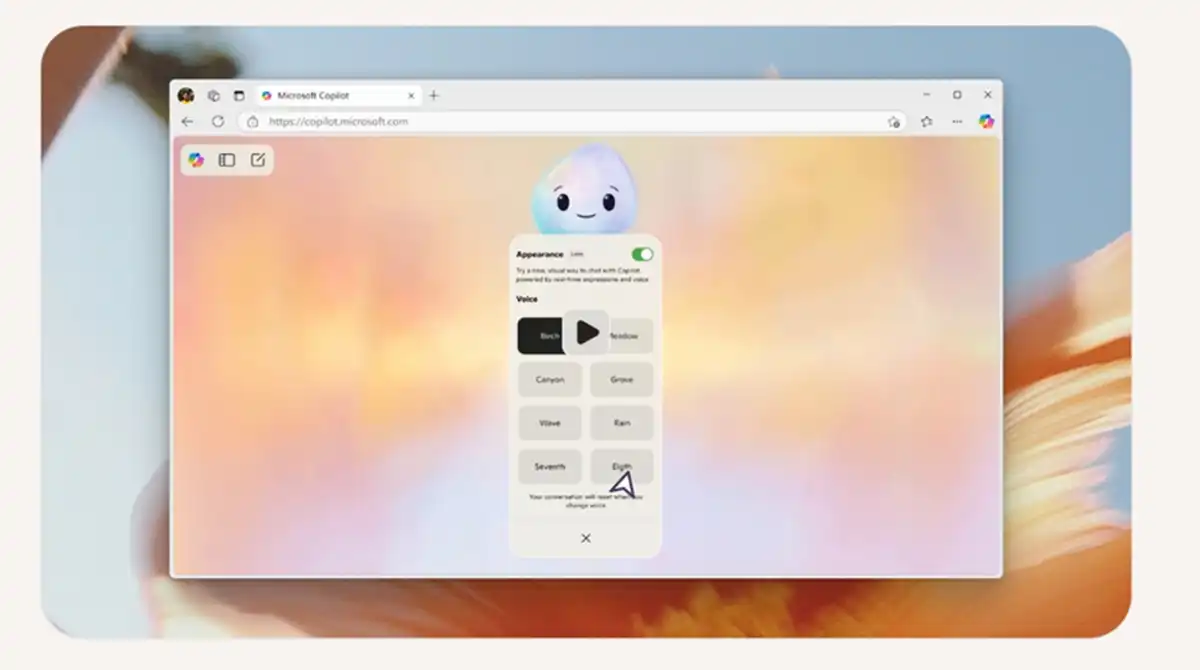This screenshot has height=670, width=1200.
Task: Disable the Appearance toggle
Action: (x=642, y=254)
